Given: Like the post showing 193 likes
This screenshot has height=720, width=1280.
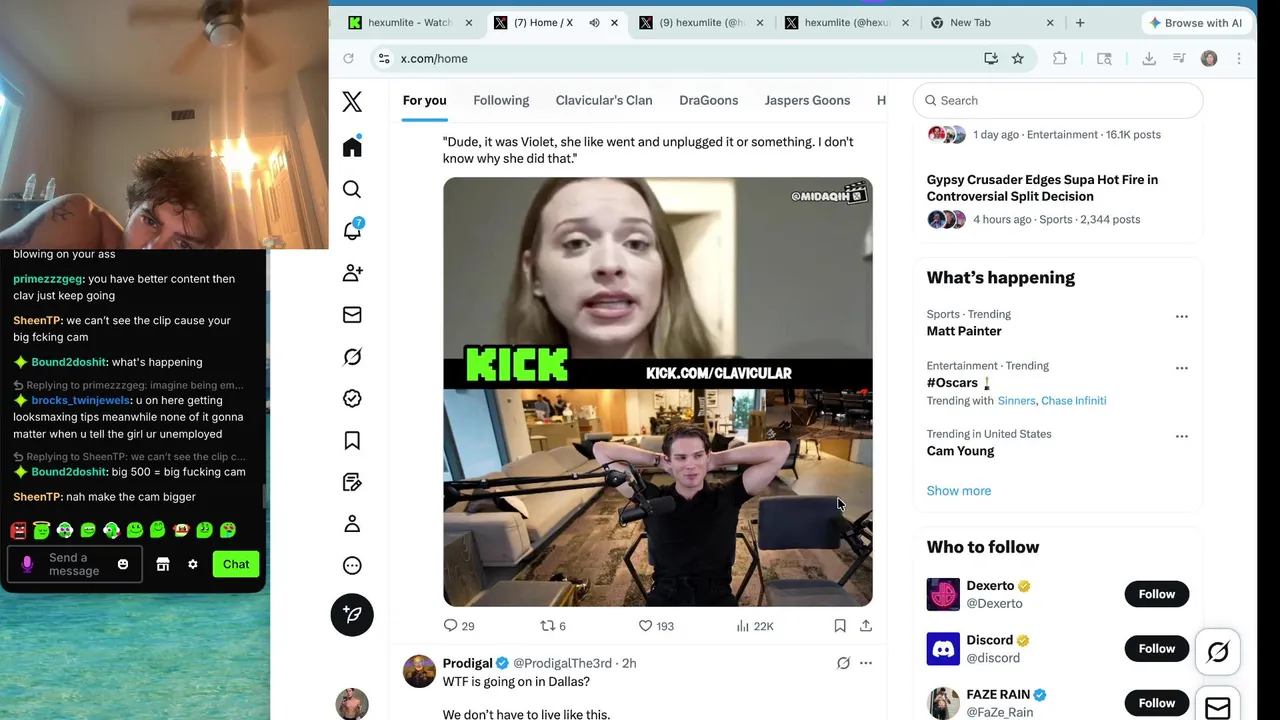Looking at the screenshot, I should (656, 626).
